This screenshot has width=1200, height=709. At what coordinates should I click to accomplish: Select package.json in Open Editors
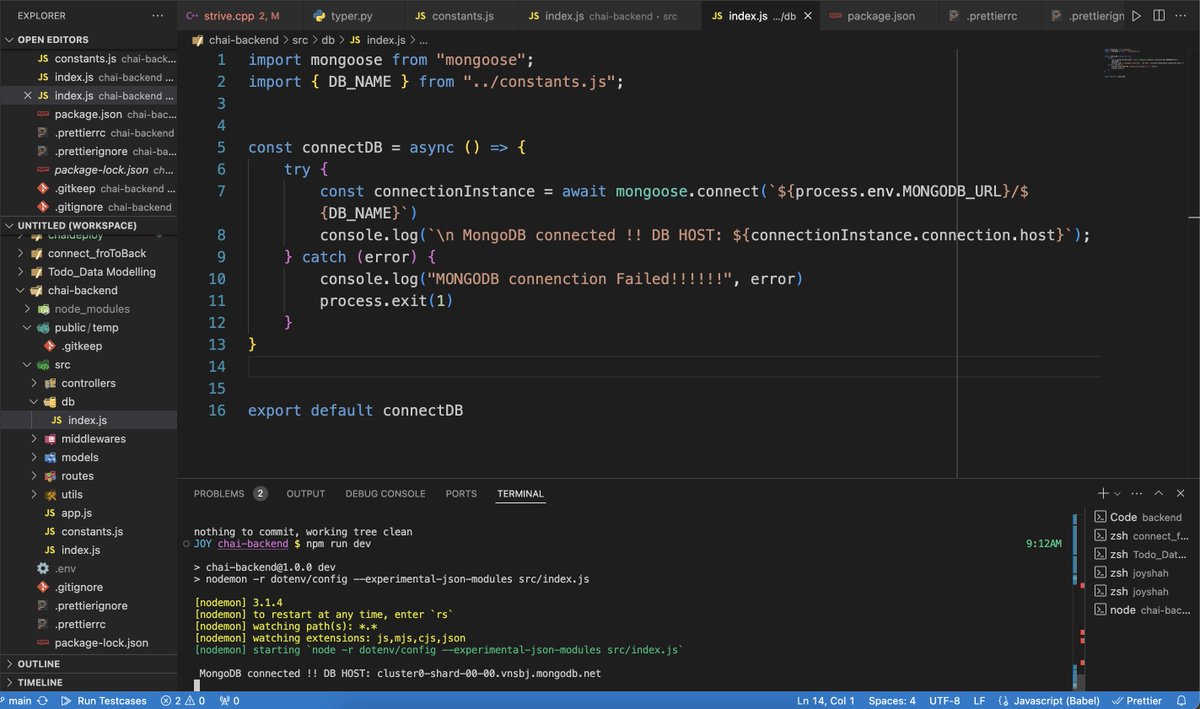pos(88,114)
